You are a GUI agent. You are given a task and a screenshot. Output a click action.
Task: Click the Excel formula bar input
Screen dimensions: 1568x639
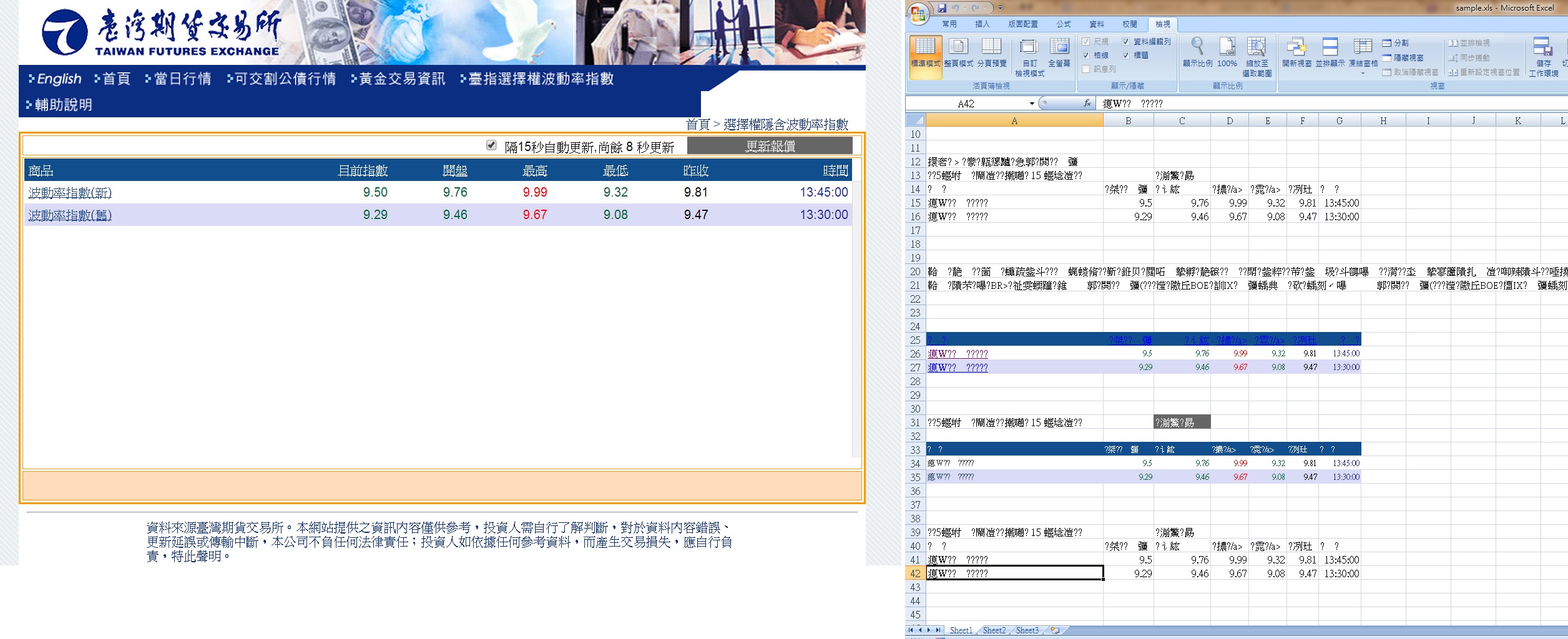click(x=1333, y=104)
